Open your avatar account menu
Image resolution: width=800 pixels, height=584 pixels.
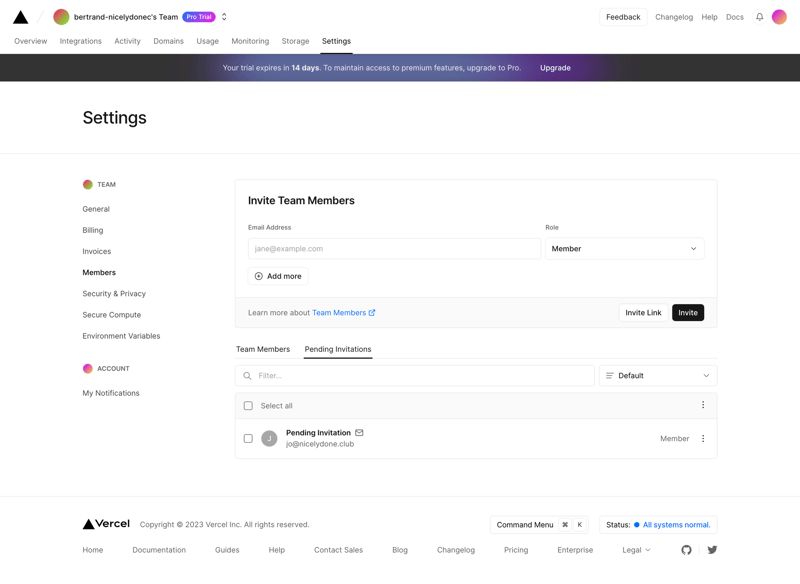tap(779, 16)
